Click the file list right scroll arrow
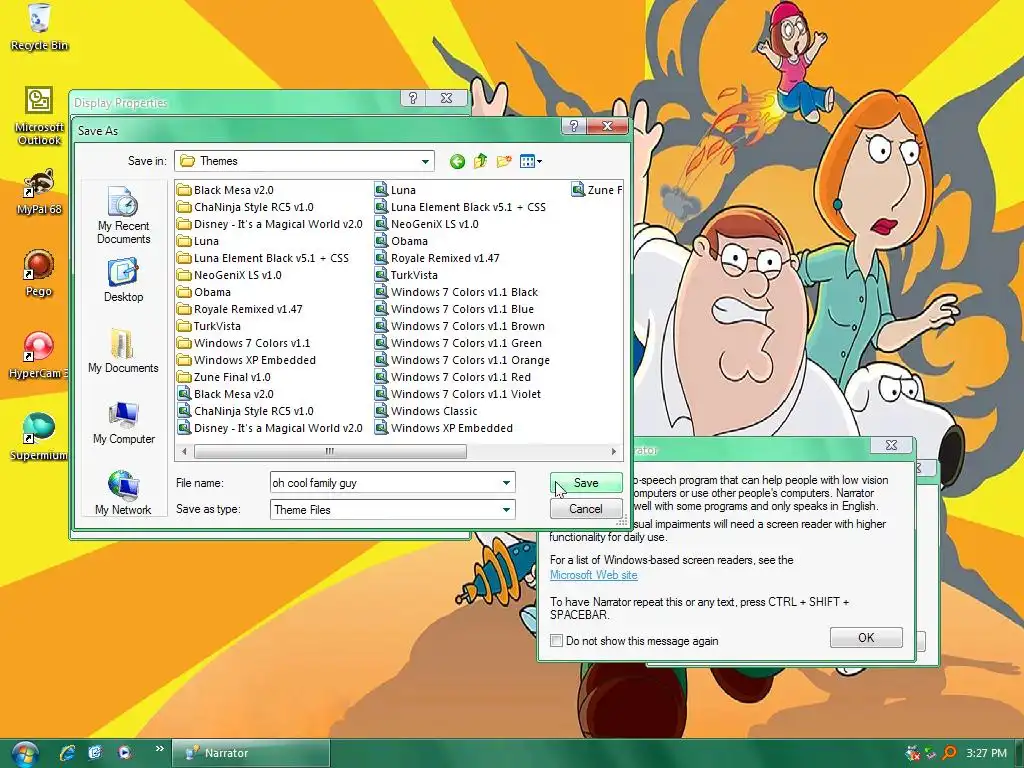1024x768 pixels. click(x=613, y=451)
